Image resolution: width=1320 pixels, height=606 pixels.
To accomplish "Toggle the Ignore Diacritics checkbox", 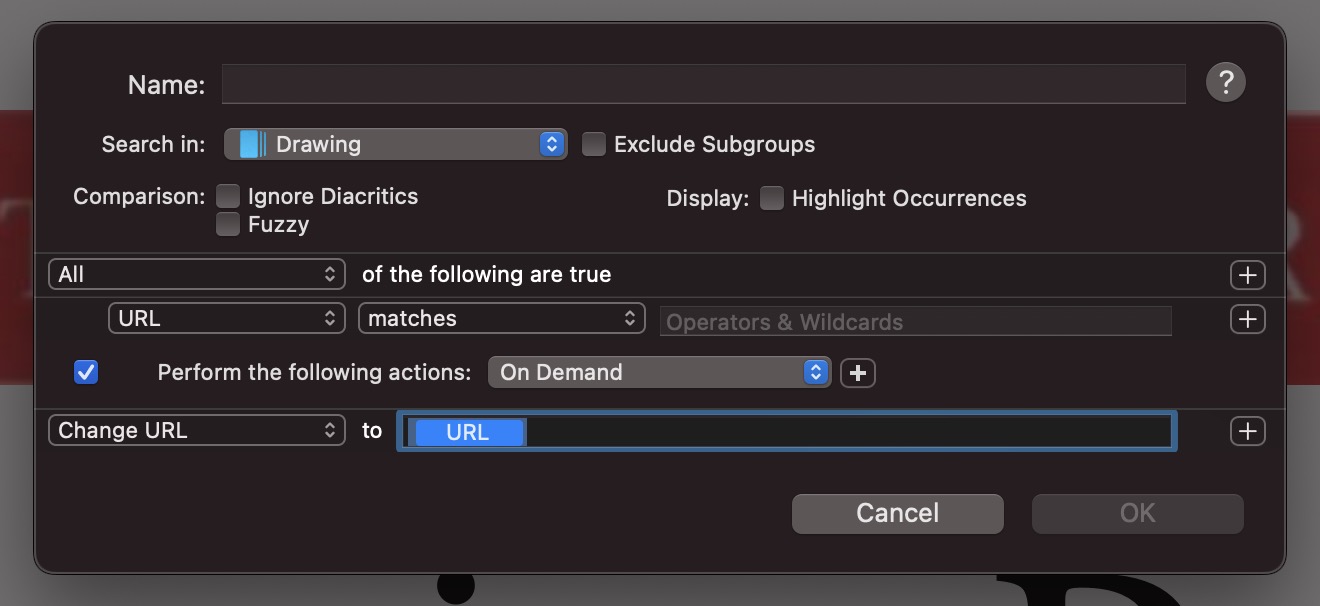I will click(x=228, y=196).
